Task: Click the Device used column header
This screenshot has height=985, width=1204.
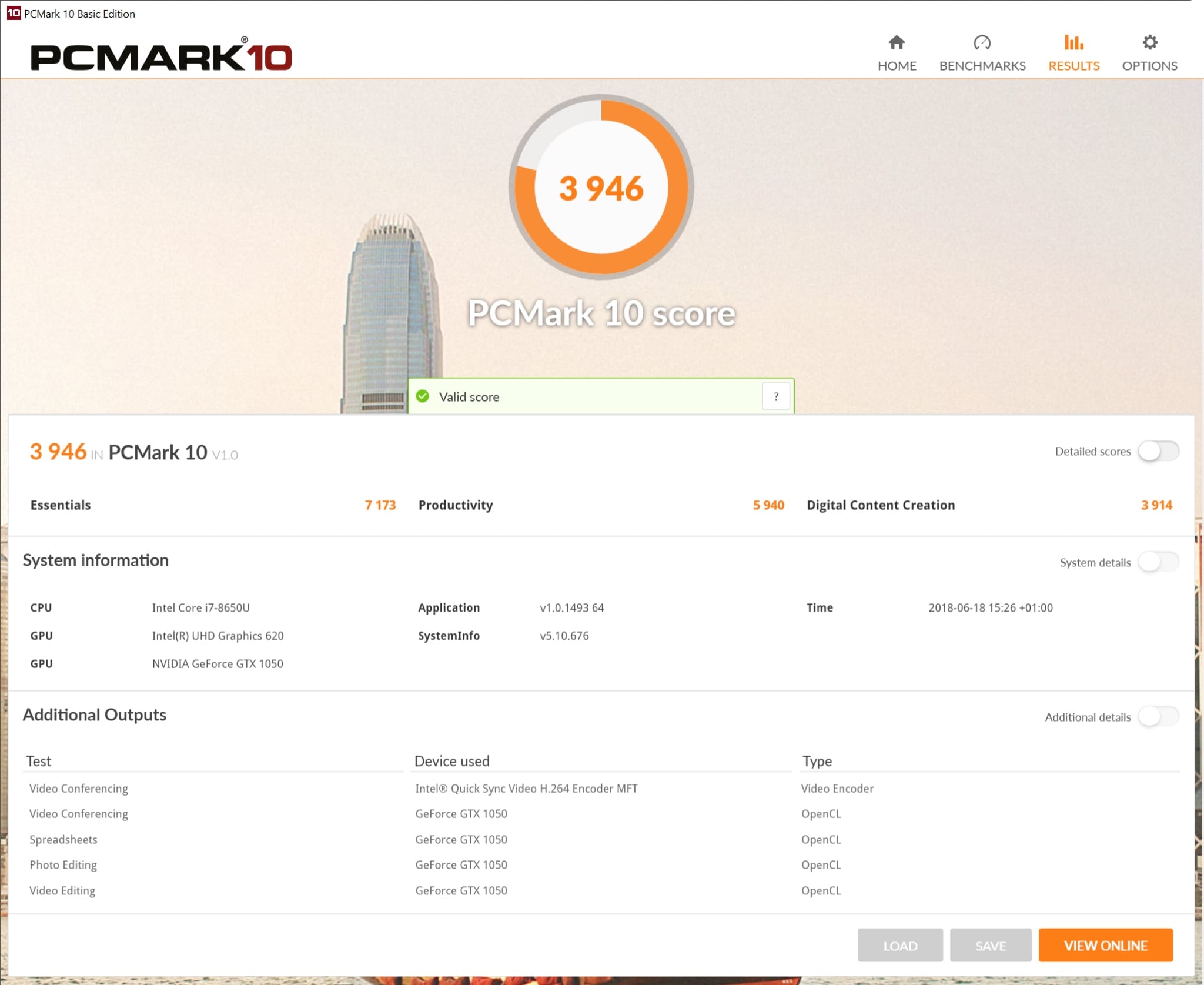Action: point(452,761)
